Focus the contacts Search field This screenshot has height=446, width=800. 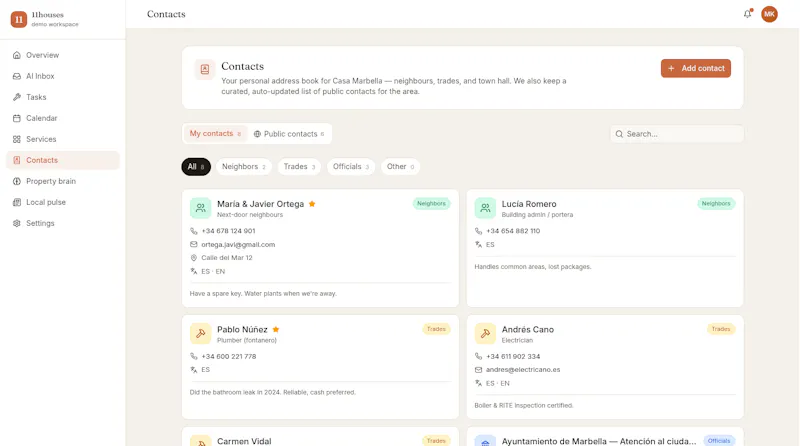677,134
